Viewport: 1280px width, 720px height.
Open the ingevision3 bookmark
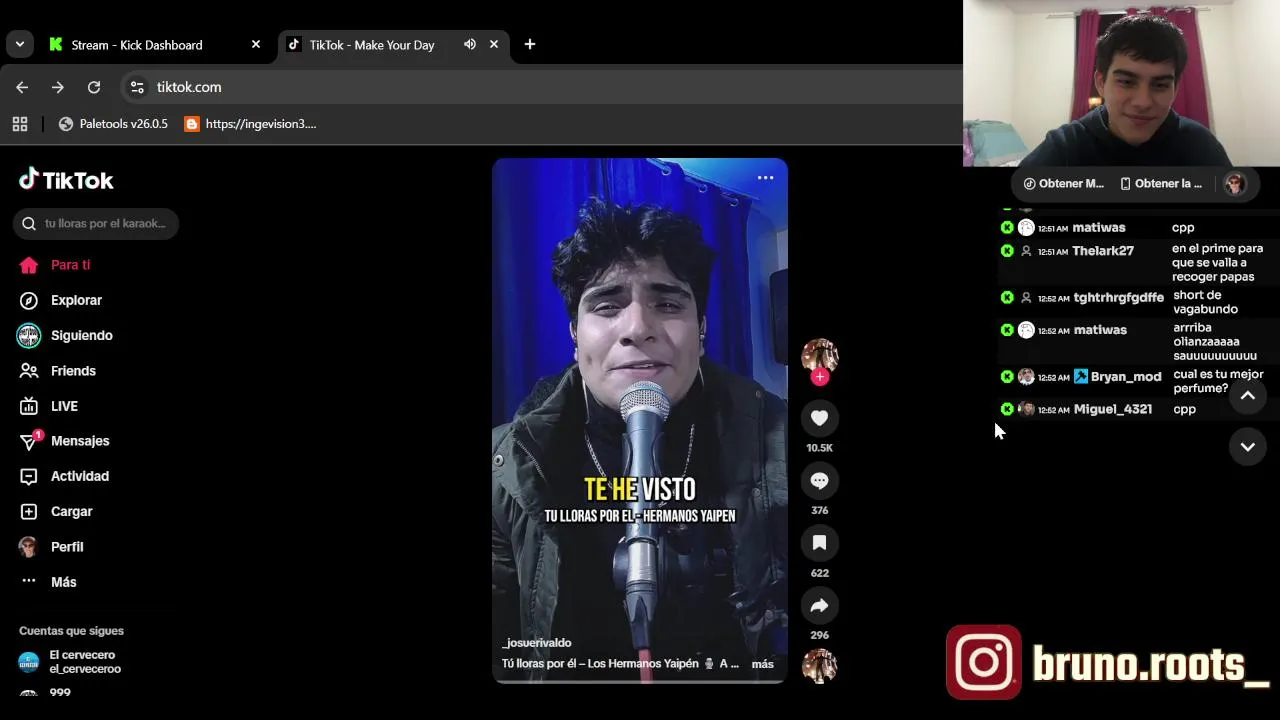pyautogui.click(x=250, y=124)
